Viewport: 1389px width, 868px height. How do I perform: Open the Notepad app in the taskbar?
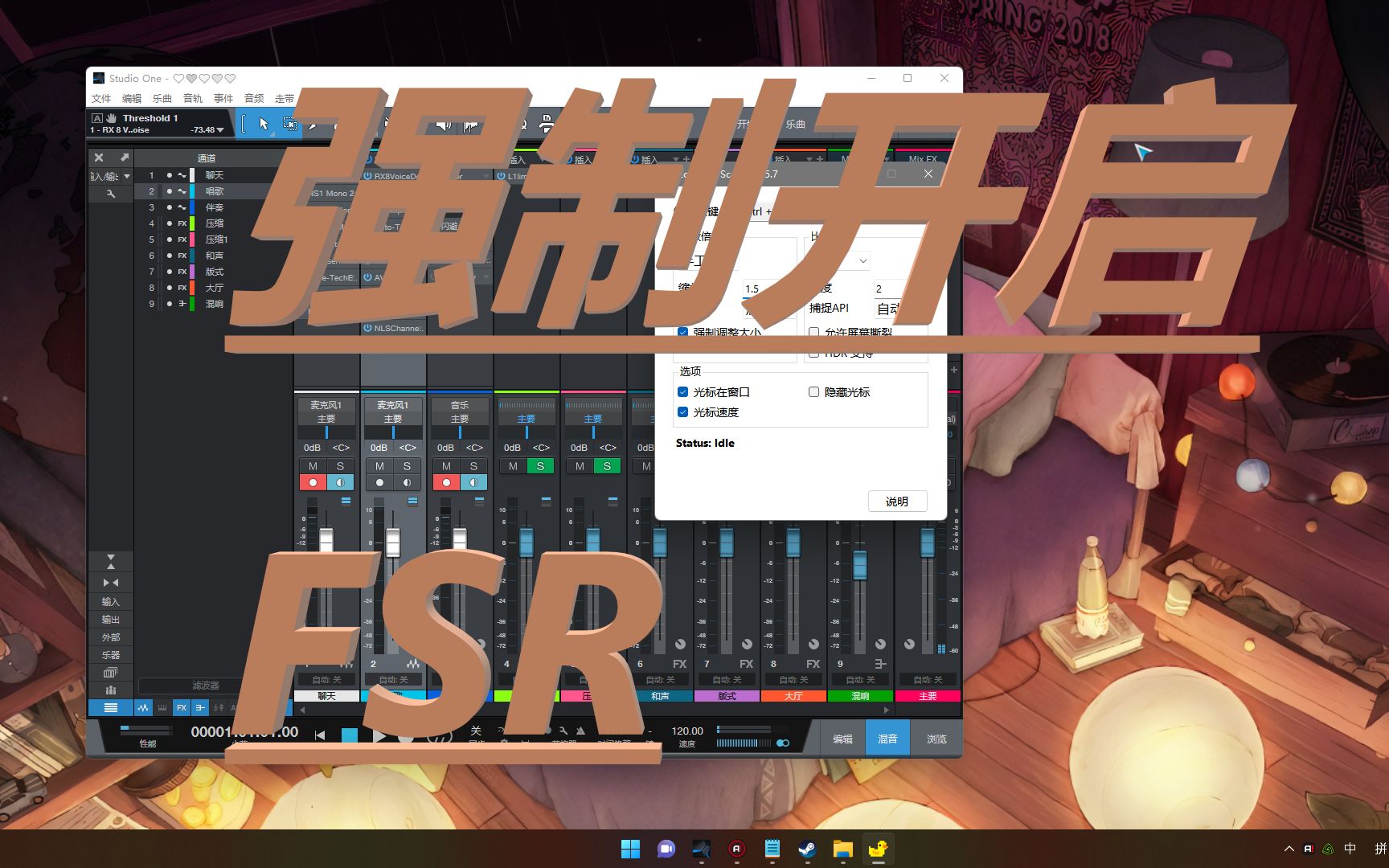click(x=772, y=849)
